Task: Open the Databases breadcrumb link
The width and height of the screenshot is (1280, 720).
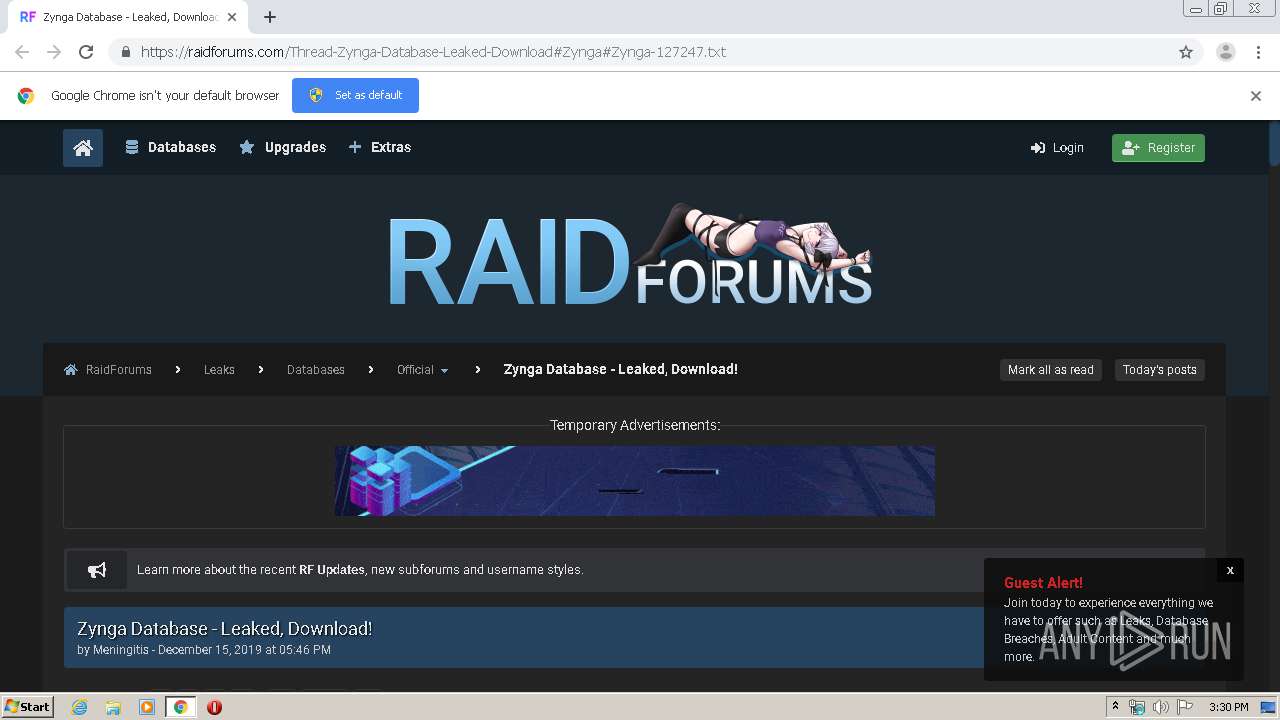Action: (316, 370)
